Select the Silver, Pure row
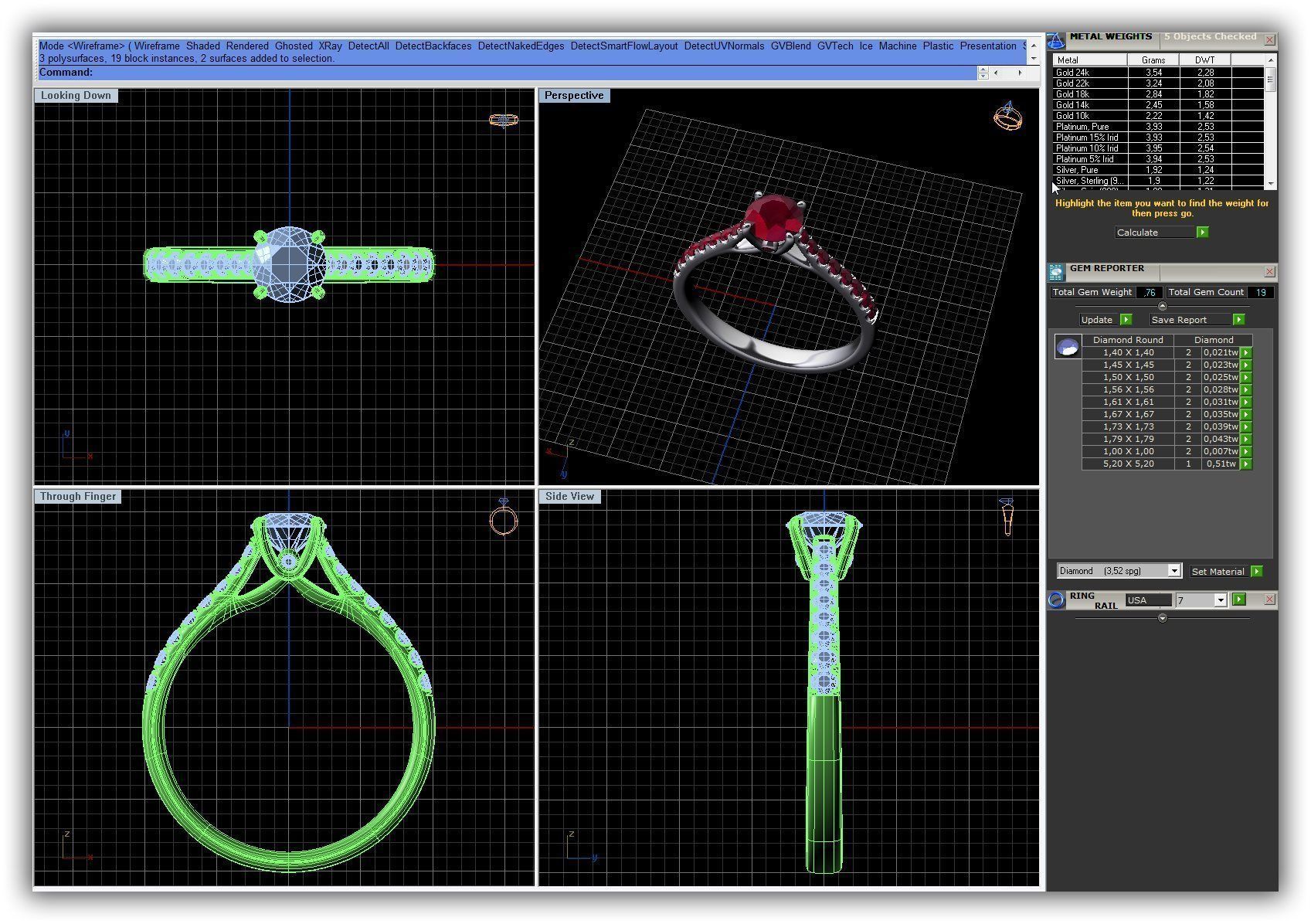This screenshot has height=924, width=1311. 1158,170
